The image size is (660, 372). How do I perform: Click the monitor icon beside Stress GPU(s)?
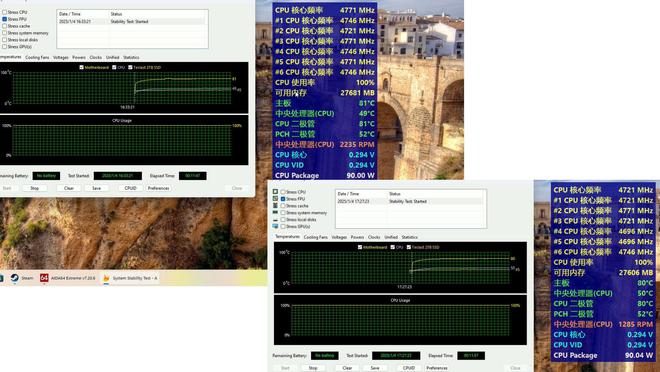tap(275, 226)
